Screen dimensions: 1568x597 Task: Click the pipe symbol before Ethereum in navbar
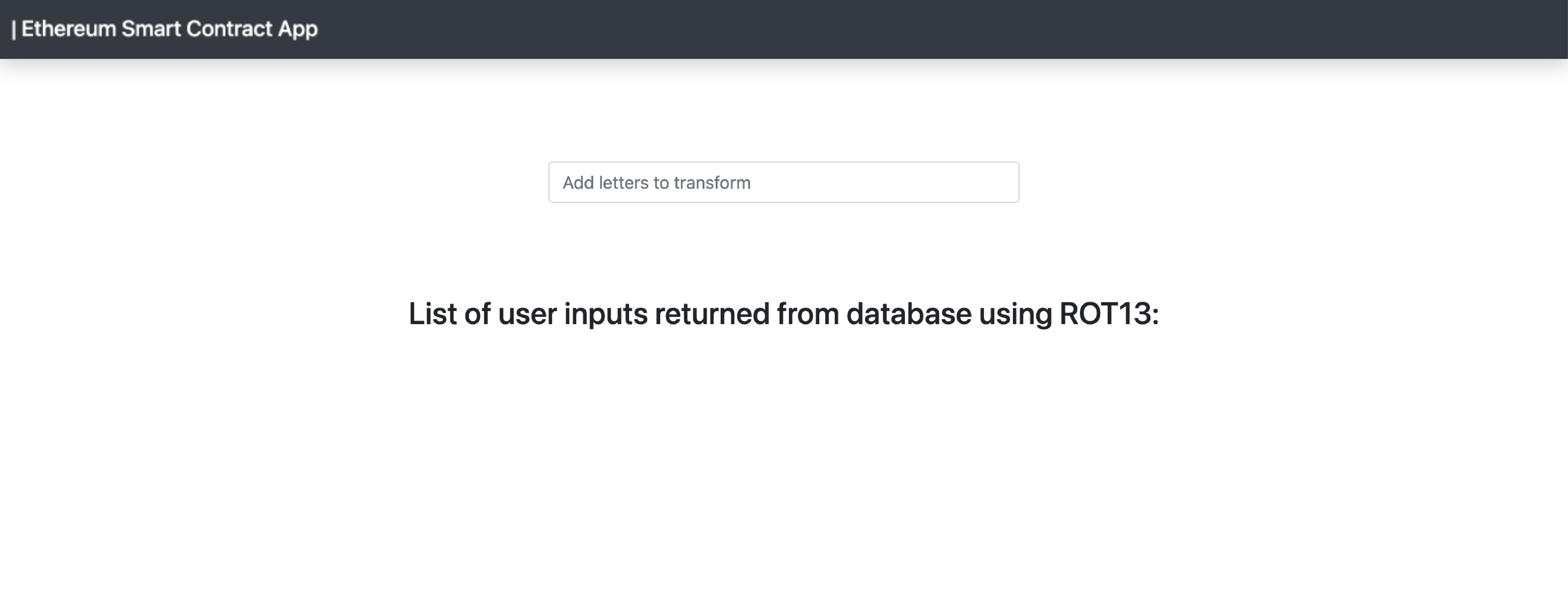14,29
